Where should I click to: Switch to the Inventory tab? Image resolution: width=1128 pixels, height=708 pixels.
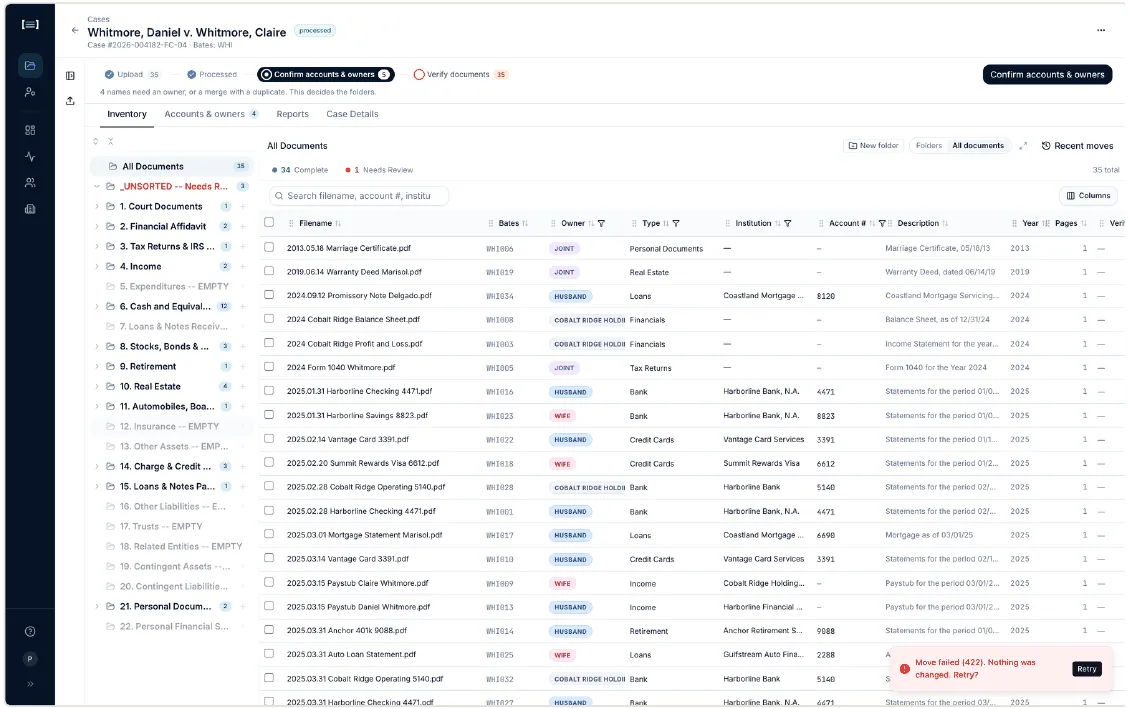(127, 114)
